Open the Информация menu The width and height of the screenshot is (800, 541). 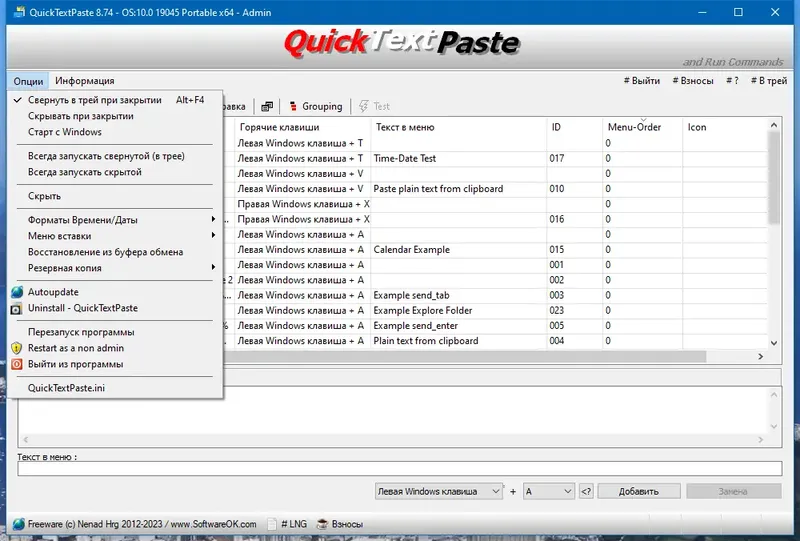(85, 81)
